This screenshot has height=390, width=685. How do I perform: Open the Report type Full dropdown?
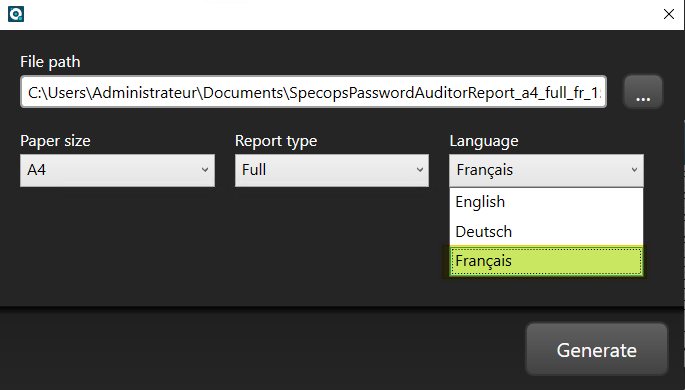(332, 170)
